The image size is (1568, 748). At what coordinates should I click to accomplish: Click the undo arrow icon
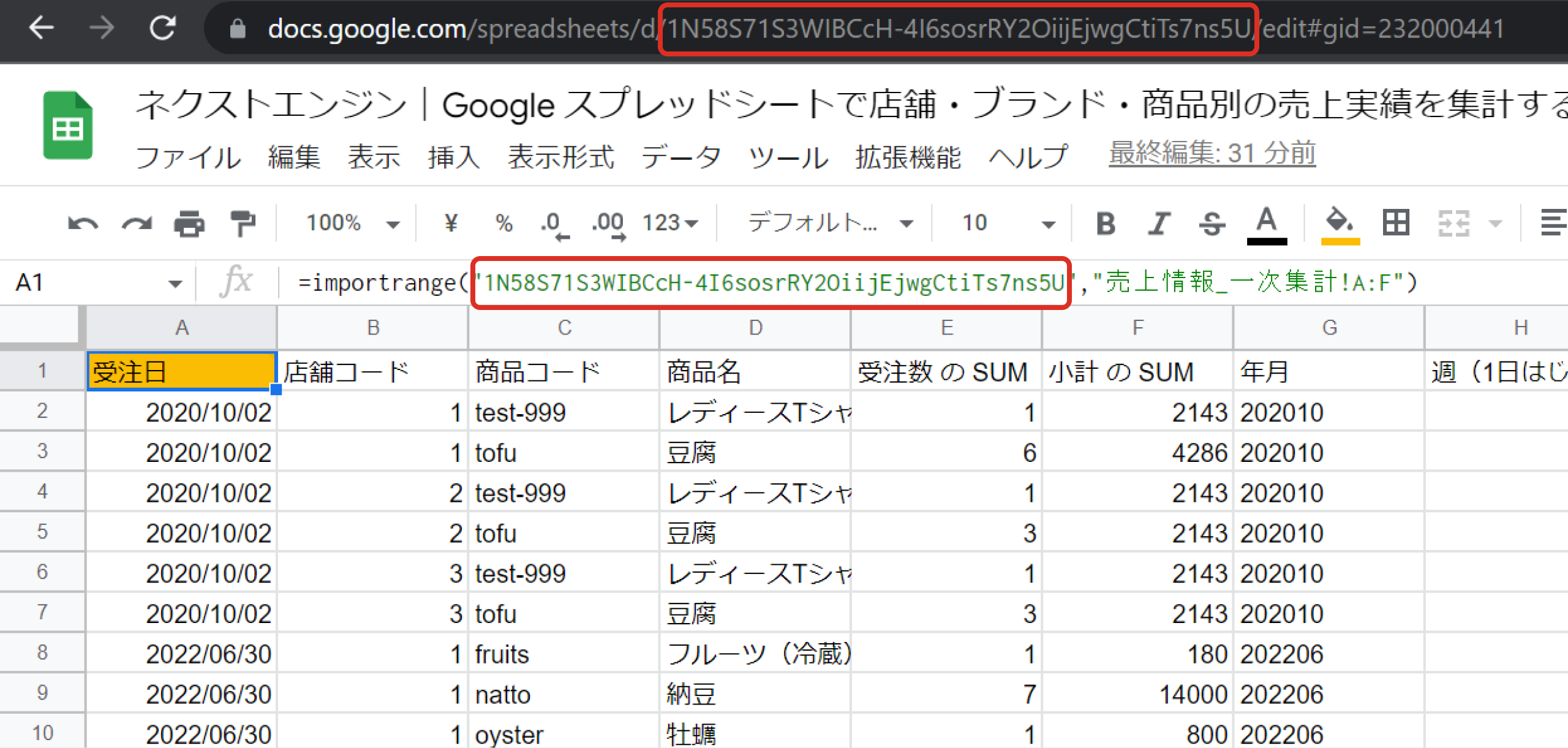pyautogui.click(x=83, y=224)
